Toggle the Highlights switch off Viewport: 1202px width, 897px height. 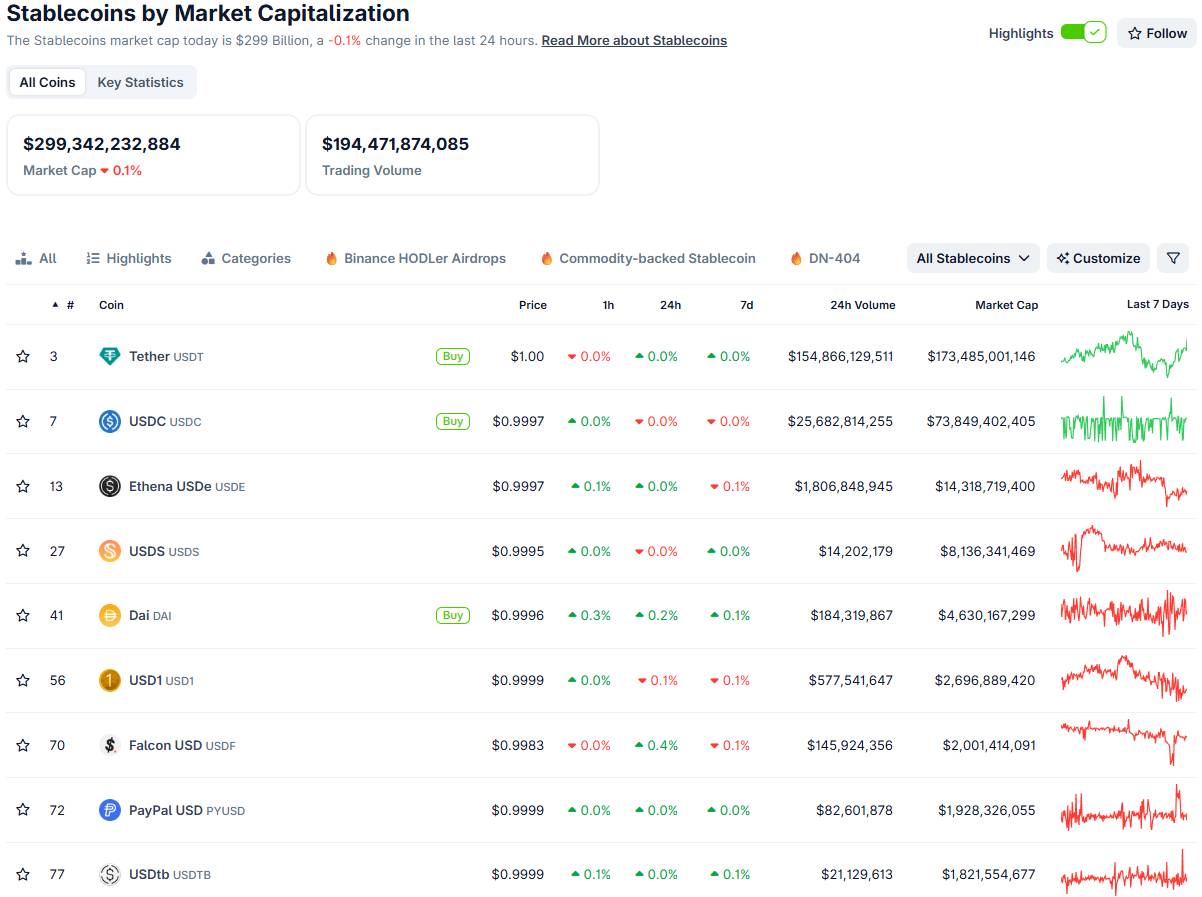[1083, 33]
